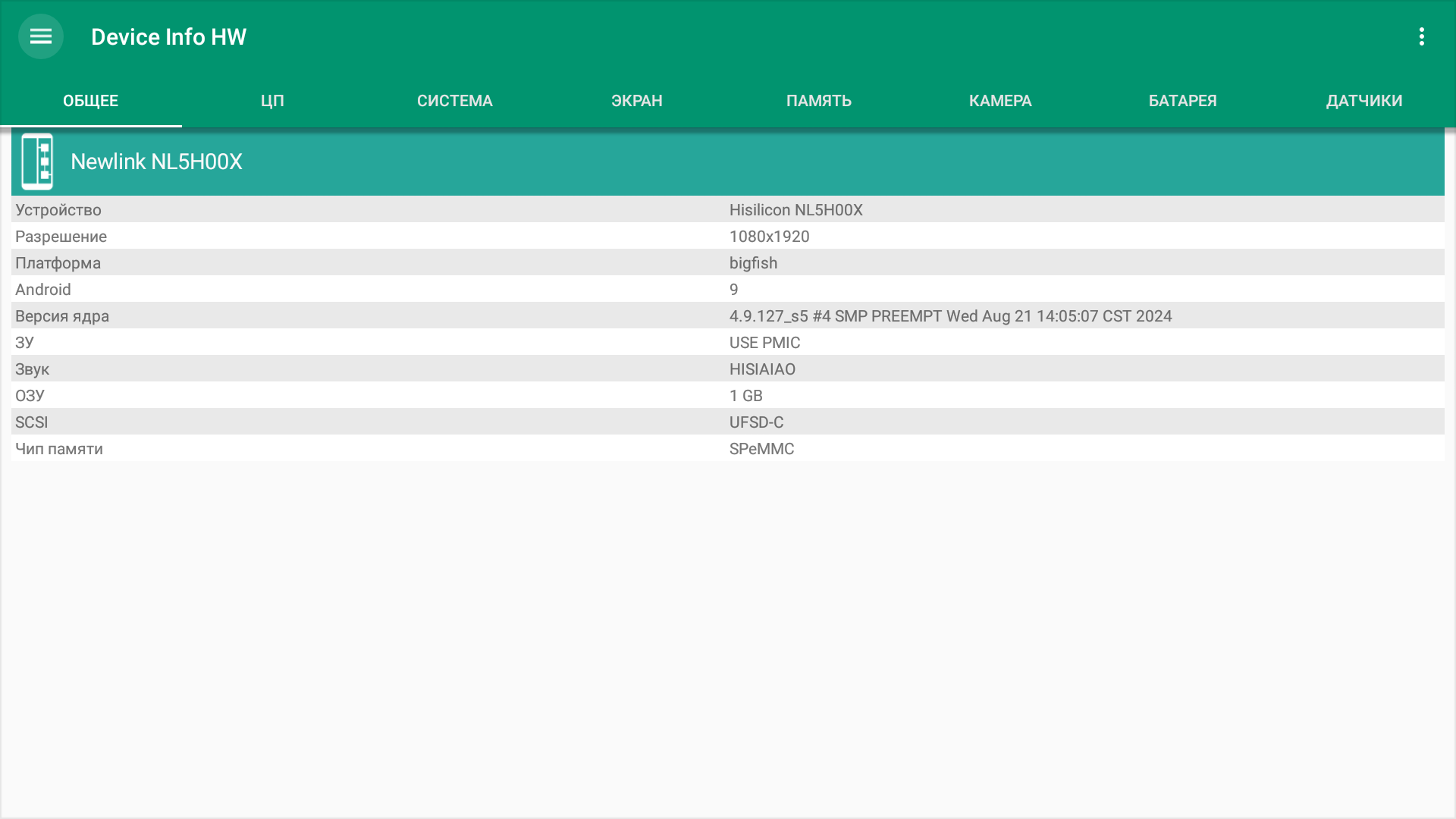Click the Устройство Hisilicon row
Image resolution: width=1456 pixels, height=819 pixels.
tap(728, 210)
